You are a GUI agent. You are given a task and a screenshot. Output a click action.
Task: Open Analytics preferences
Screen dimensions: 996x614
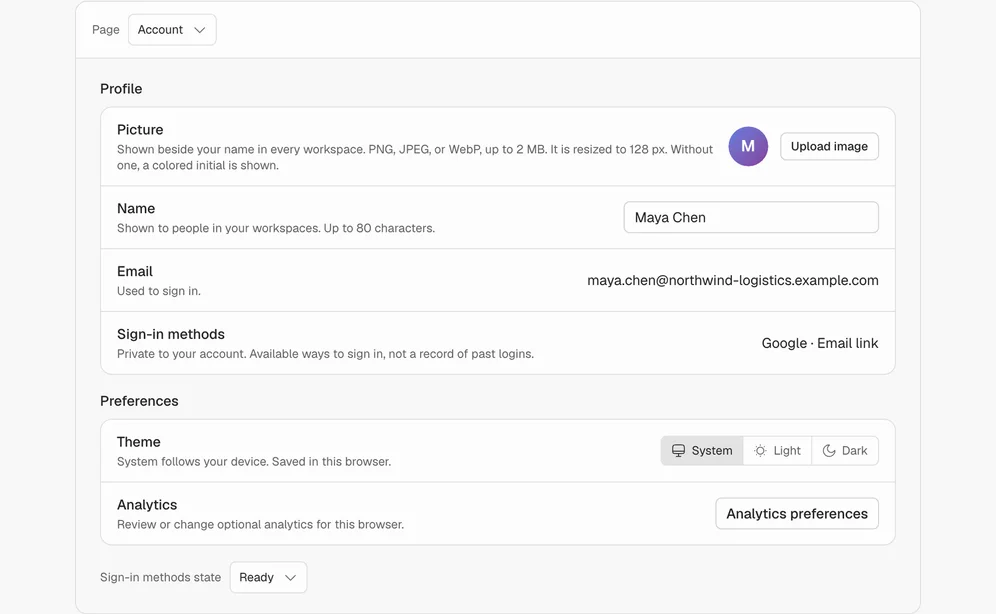point(797,513)
